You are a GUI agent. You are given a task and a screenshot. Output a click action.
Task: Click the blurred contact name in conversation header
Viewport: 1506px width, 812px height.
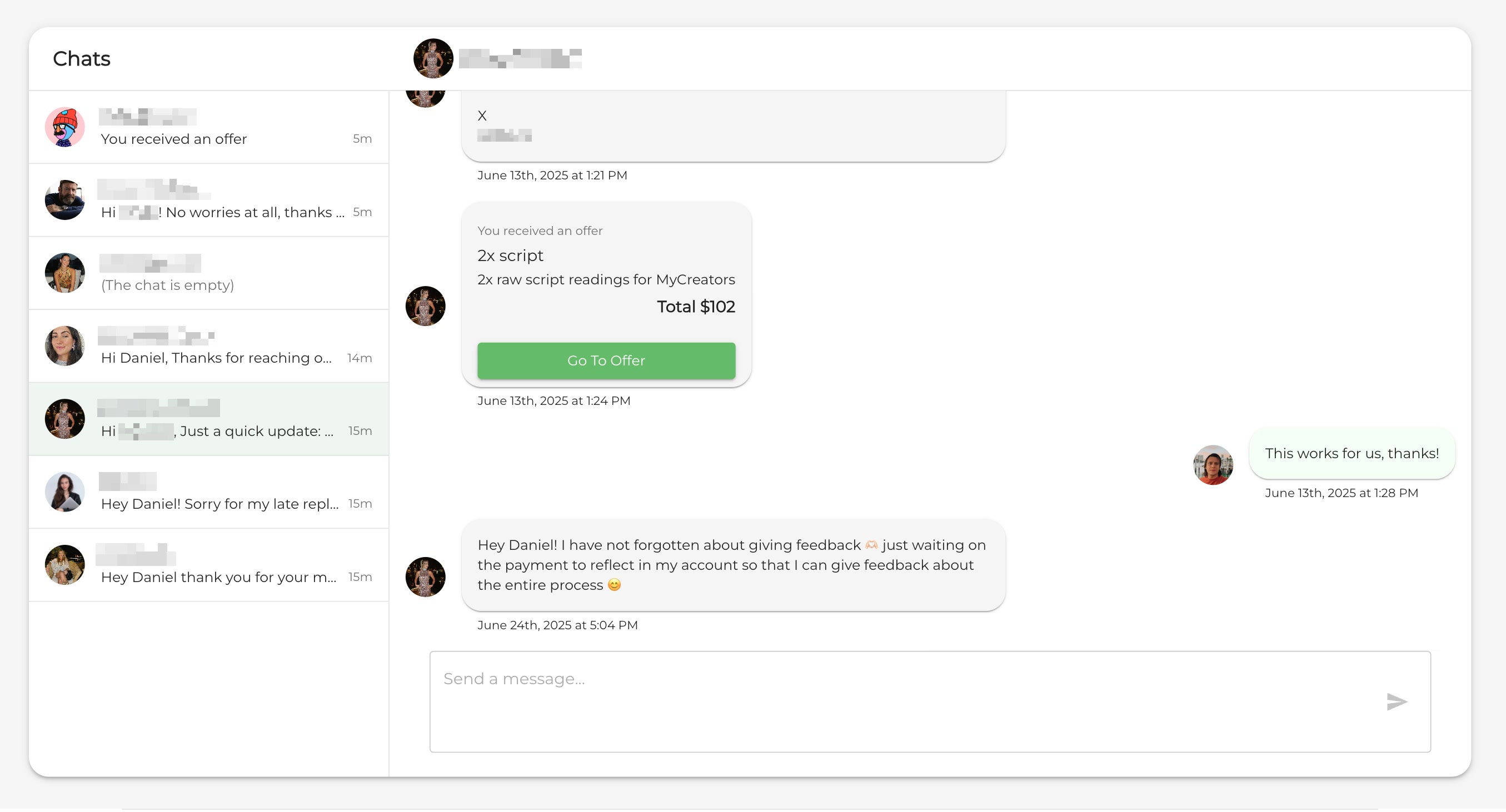[520, 58]
